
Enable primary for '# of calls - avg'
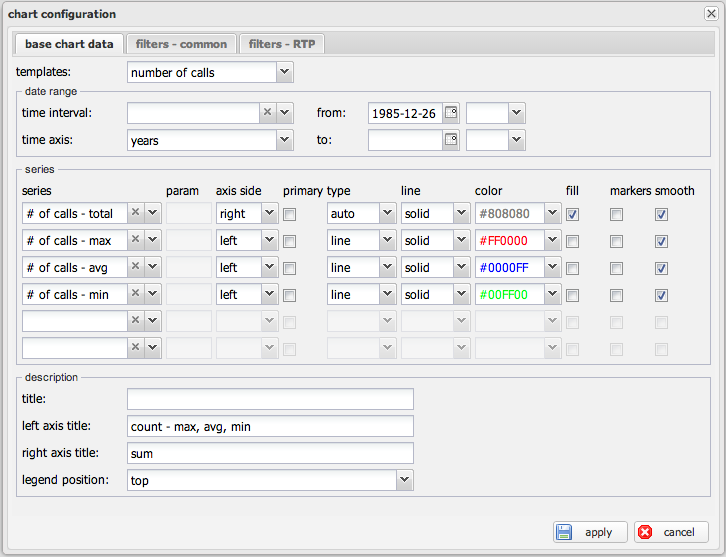[x=290, y=268]
